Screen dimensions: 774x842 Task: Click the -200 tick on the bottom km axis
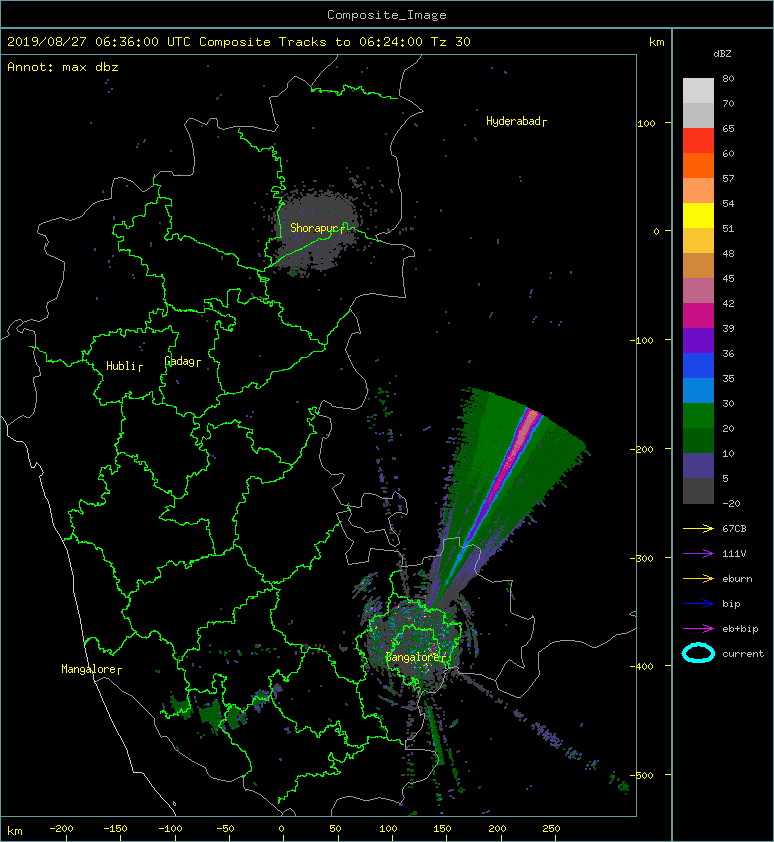click(61, 829)
